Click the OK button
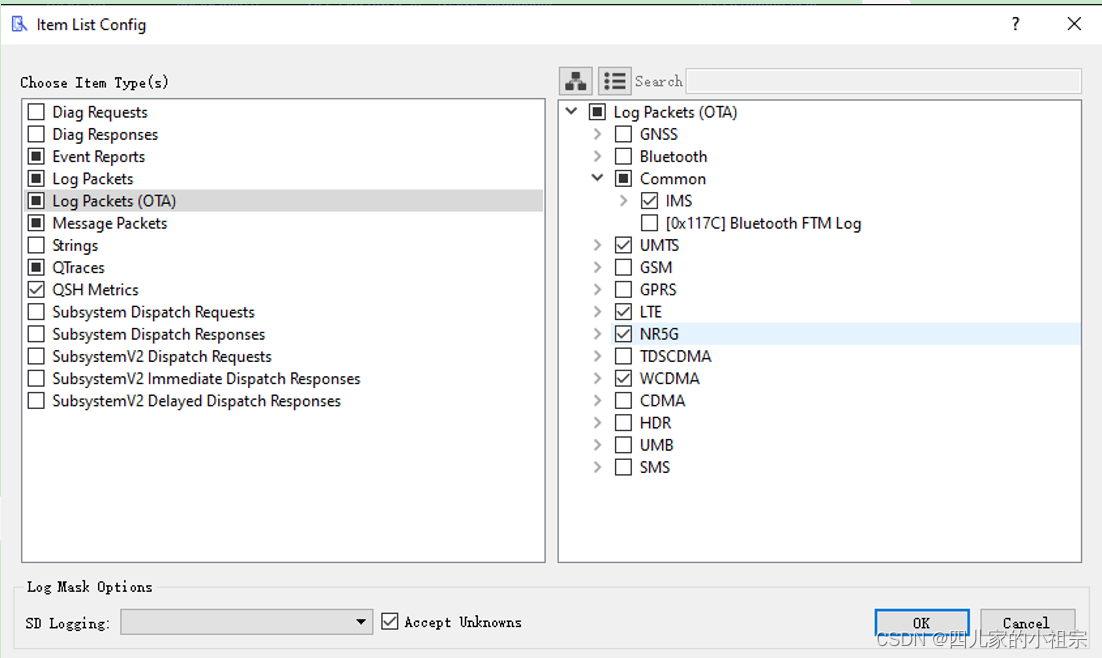 tap(921, 623)
